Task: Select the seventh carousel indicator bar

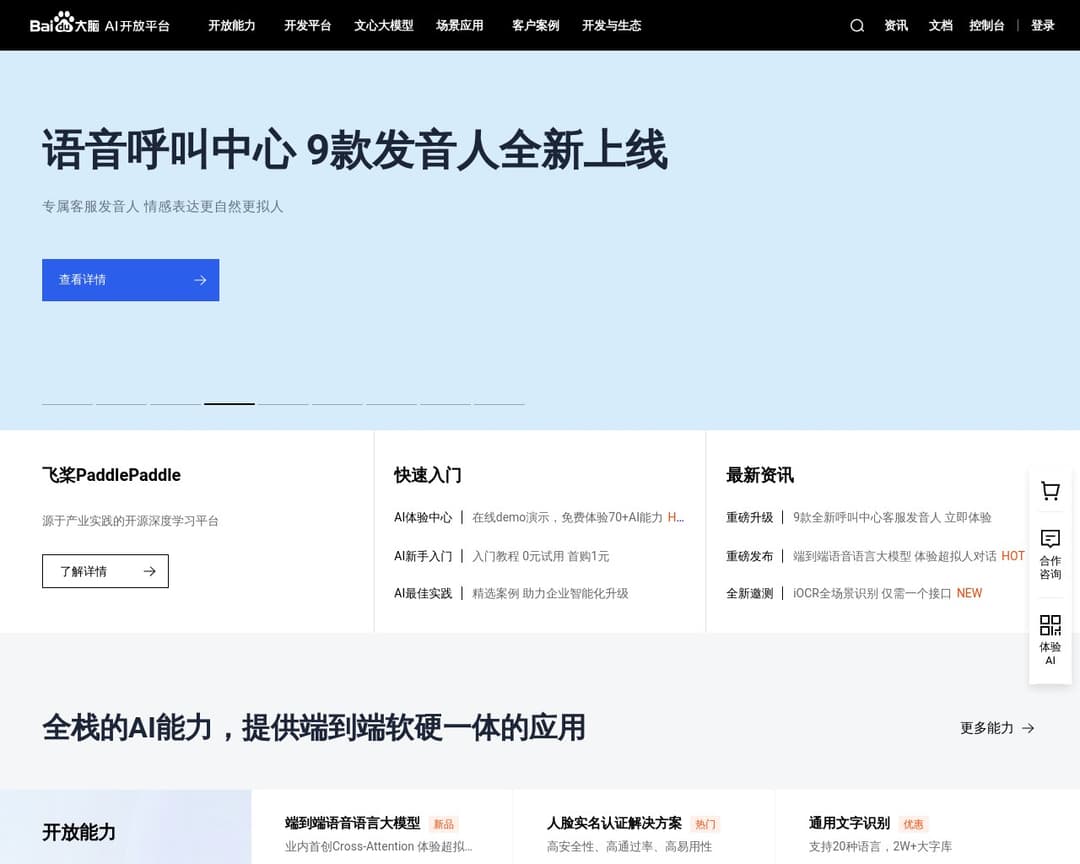Action: (x=391, y=404)
